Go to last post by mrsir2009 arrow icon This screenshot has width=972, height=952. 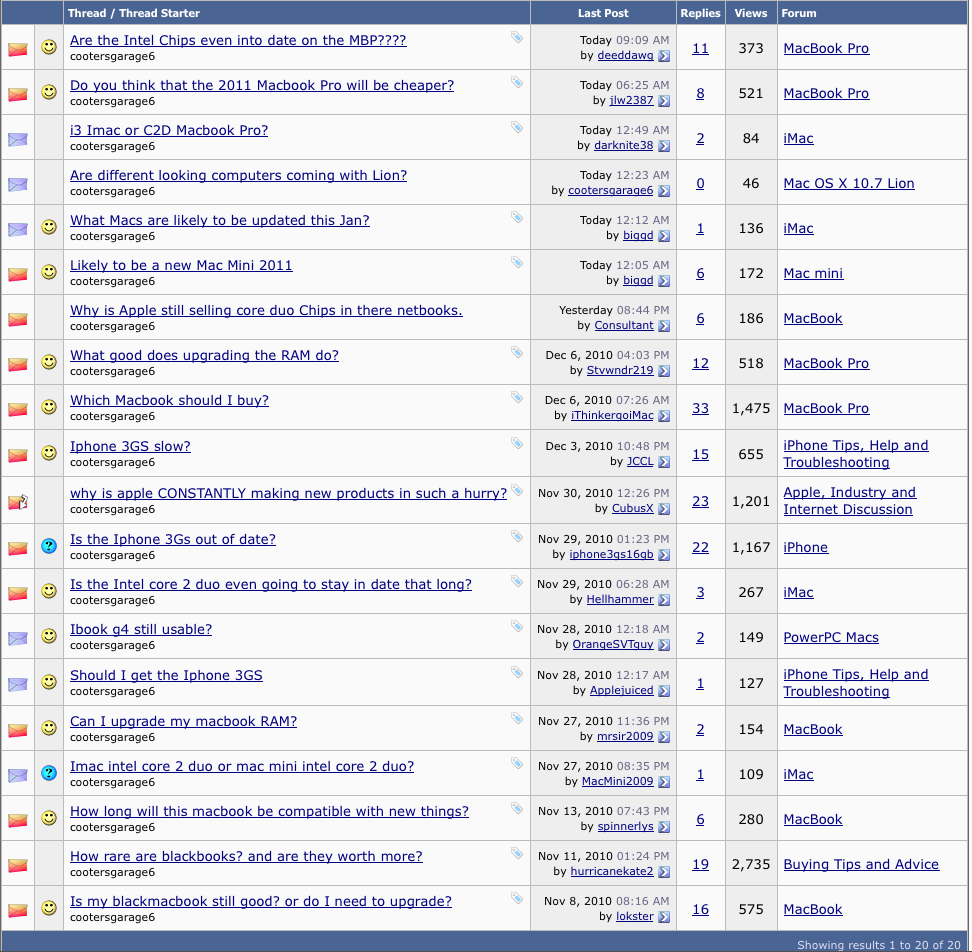tap(664, 737)
